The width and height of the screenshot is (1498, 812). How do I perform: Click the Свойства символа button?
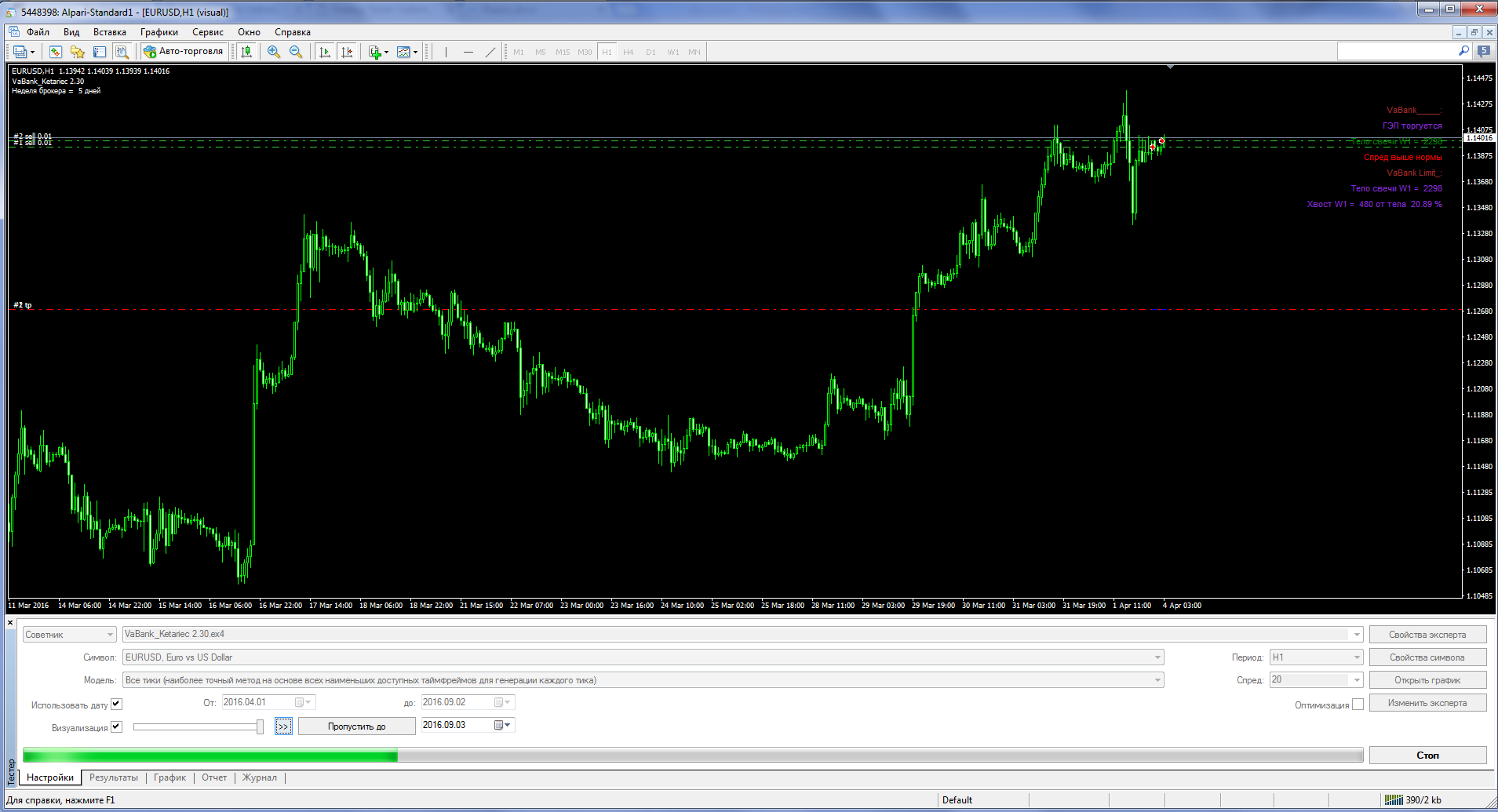1427,657
